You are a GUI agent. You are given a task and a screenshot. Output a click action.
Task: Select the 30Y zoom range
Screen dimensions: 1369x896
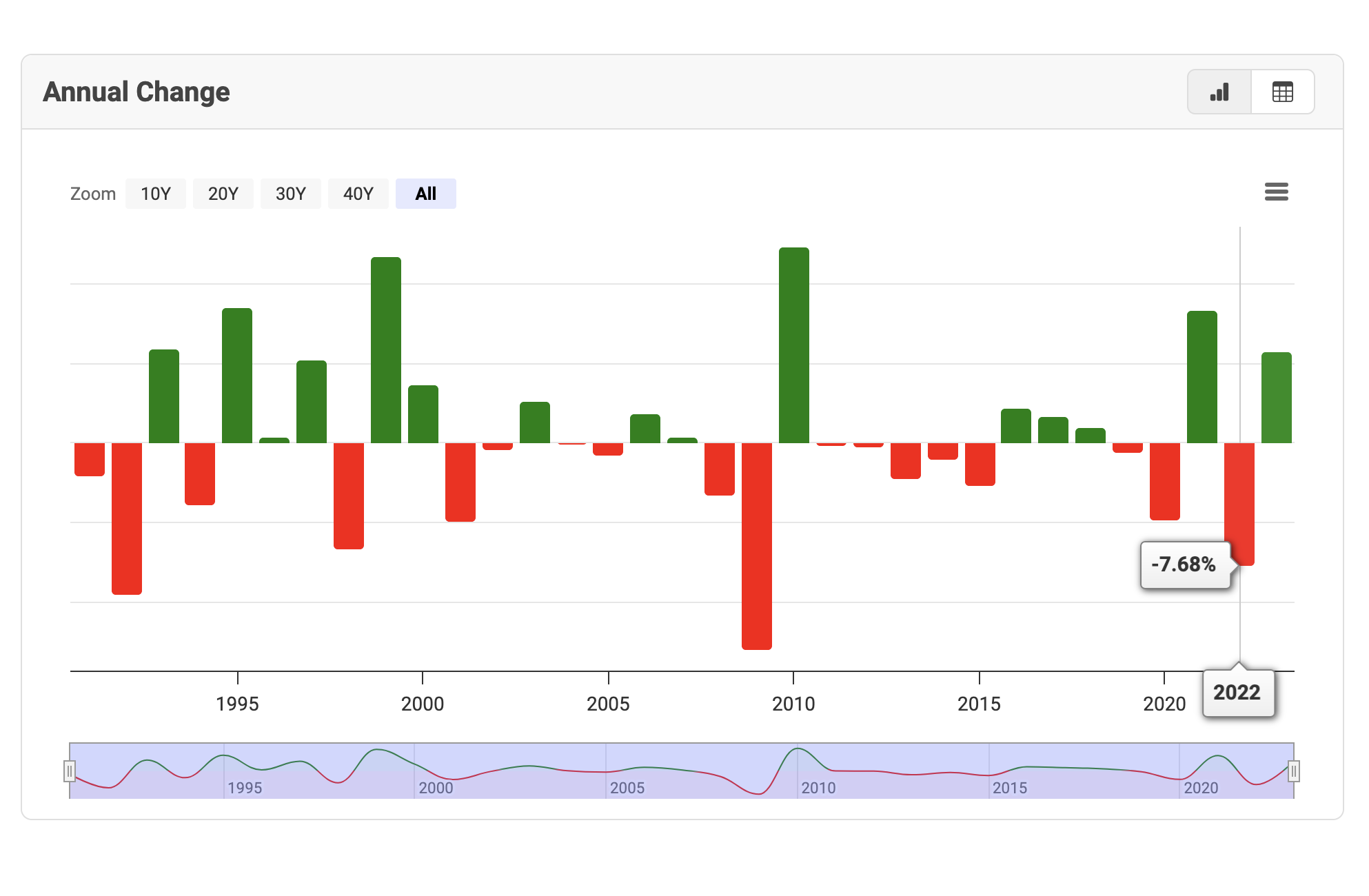pyautogui.click(x=291, y=194)
